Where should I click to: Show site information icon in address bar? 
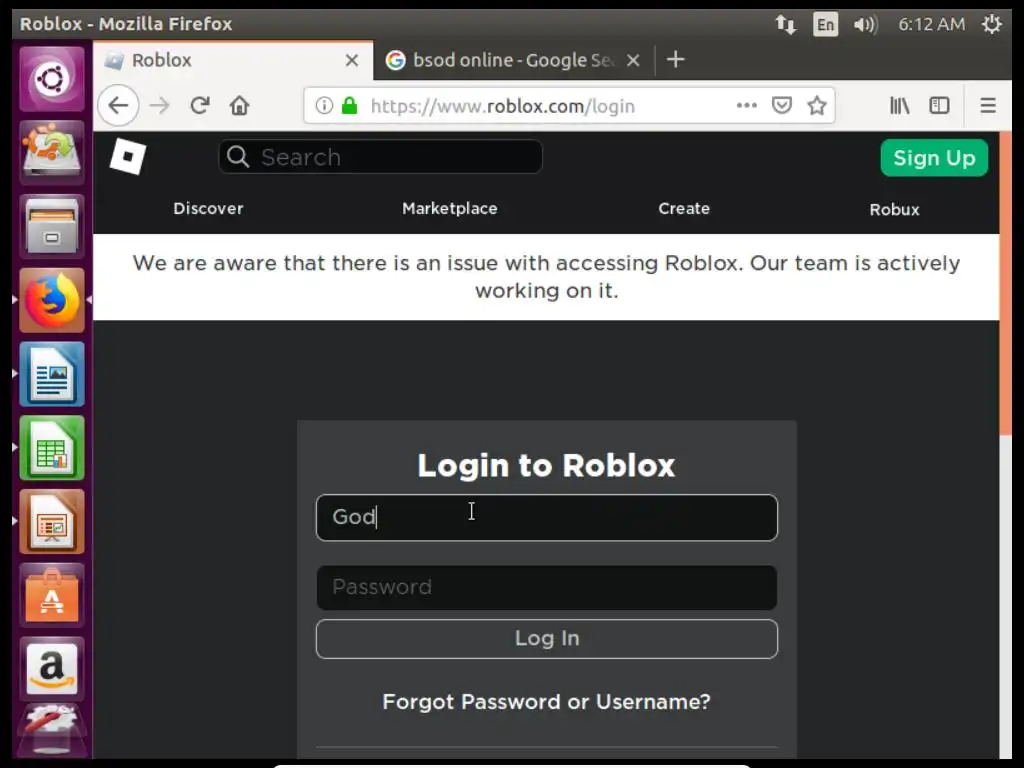click(x=324, y=105)
